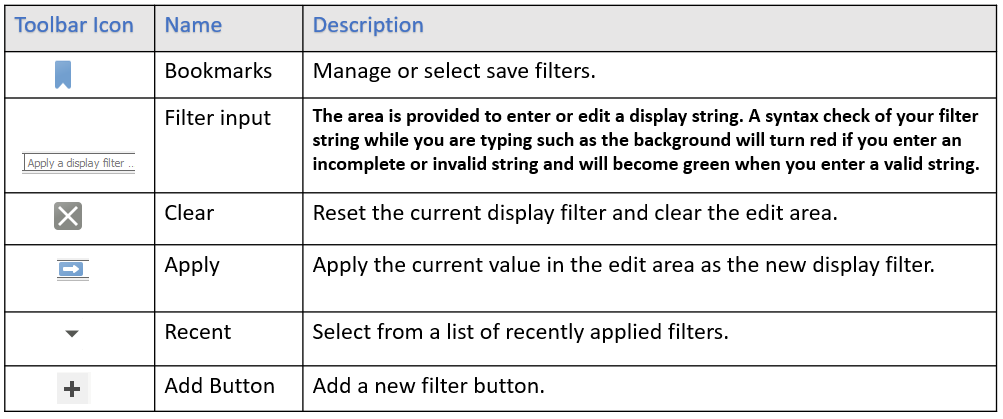1003x419 pixels.
Task: Click 'Add a new filter button.' description
Action: (x=428, y=386)
